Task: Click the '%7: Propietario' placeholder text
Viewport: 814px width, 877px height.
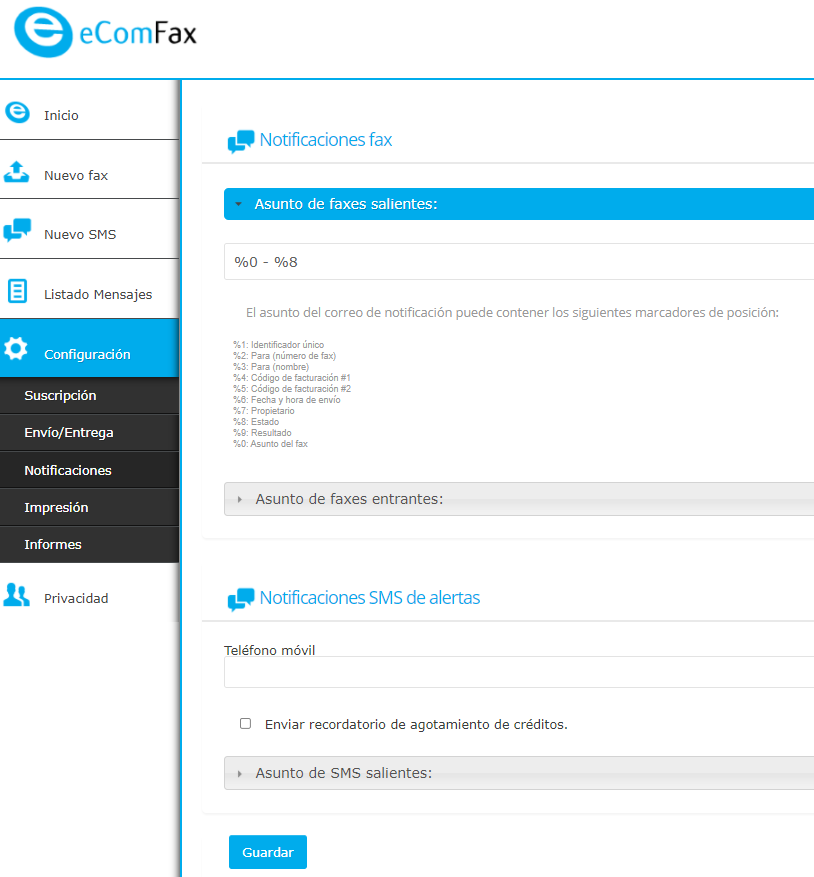Action: [264, 411]
